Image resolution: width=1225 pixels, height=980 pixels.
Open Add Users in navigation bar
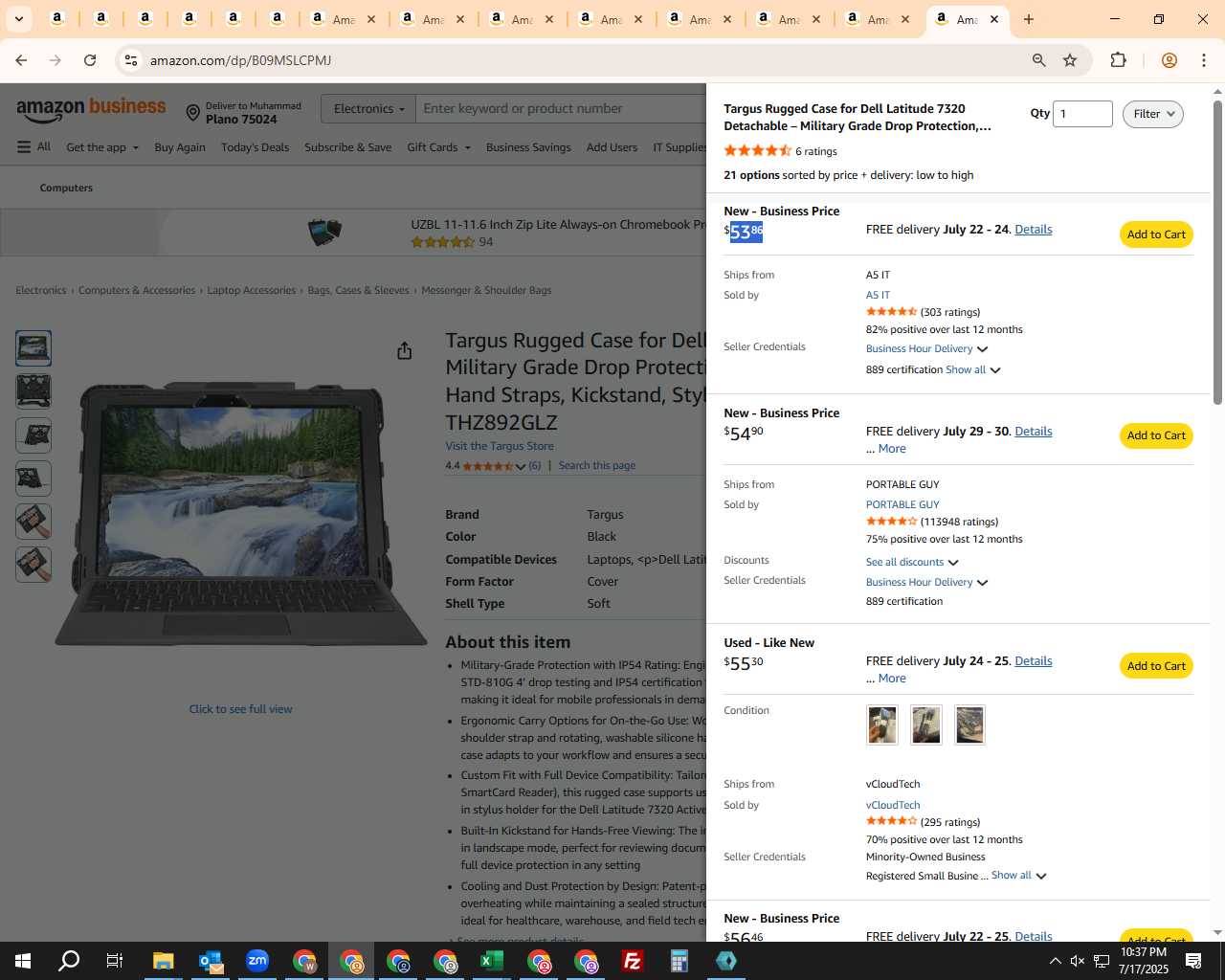pyautogui.click(x=612, y=147)
